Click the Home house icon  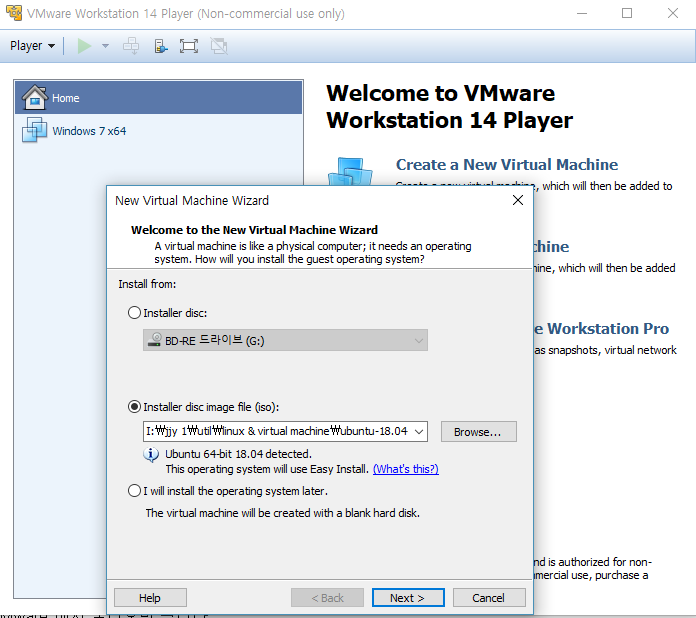point(34,97)
